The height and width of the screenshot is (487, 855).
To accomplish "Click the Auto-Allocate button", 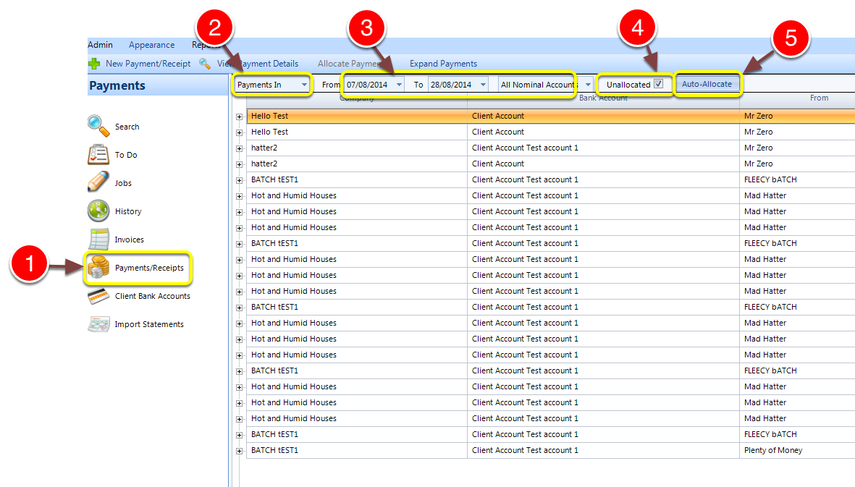I will (x=707, y=84).
